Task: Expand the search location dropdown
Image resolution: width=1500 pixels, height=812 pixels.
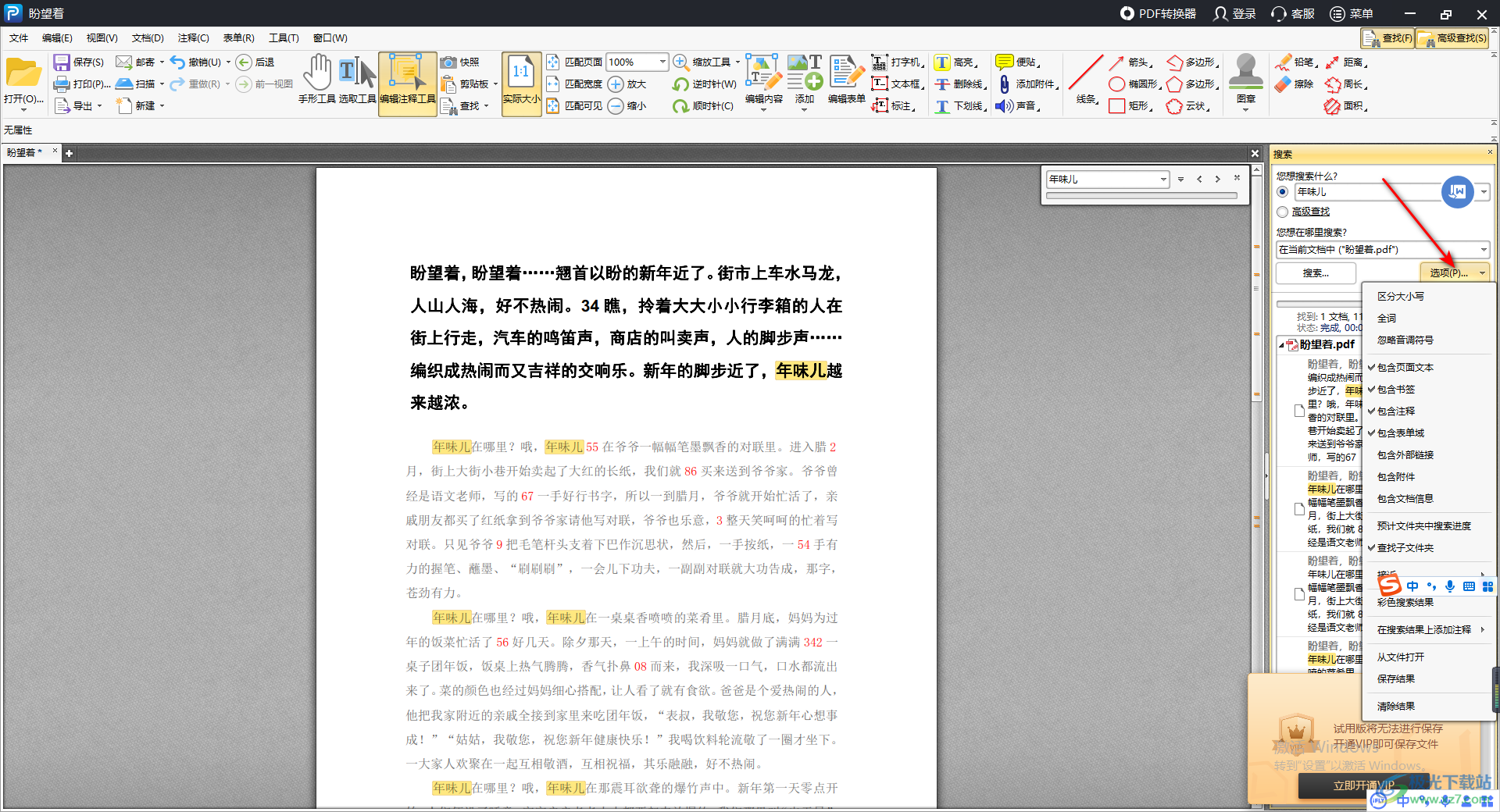Action: point(1483,250)
